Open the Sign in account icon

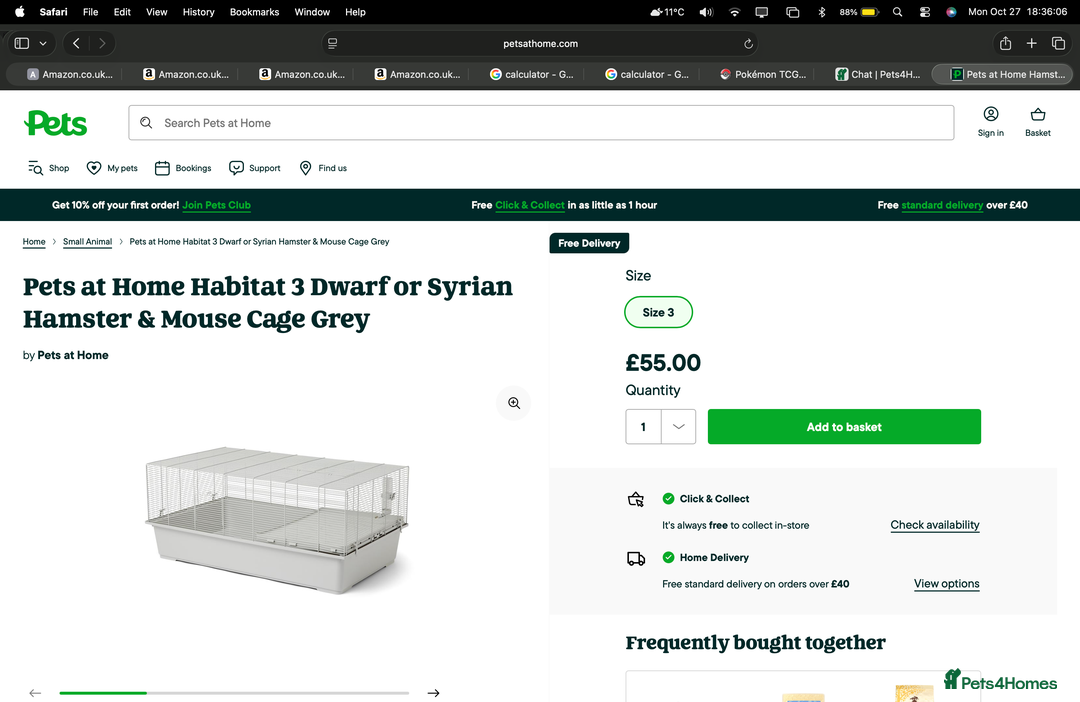click(990, 115)
